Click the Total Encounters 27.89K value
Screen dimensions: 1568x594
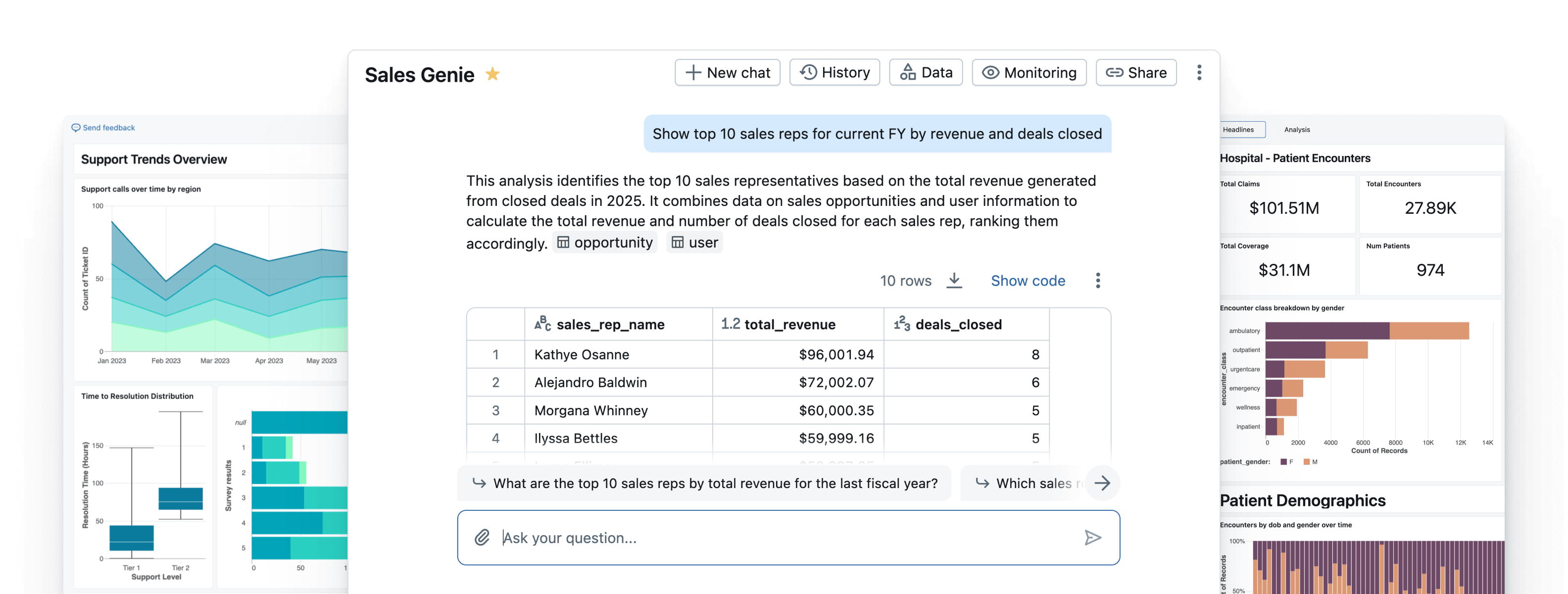pyautogui.click(x=1430, y=208)
